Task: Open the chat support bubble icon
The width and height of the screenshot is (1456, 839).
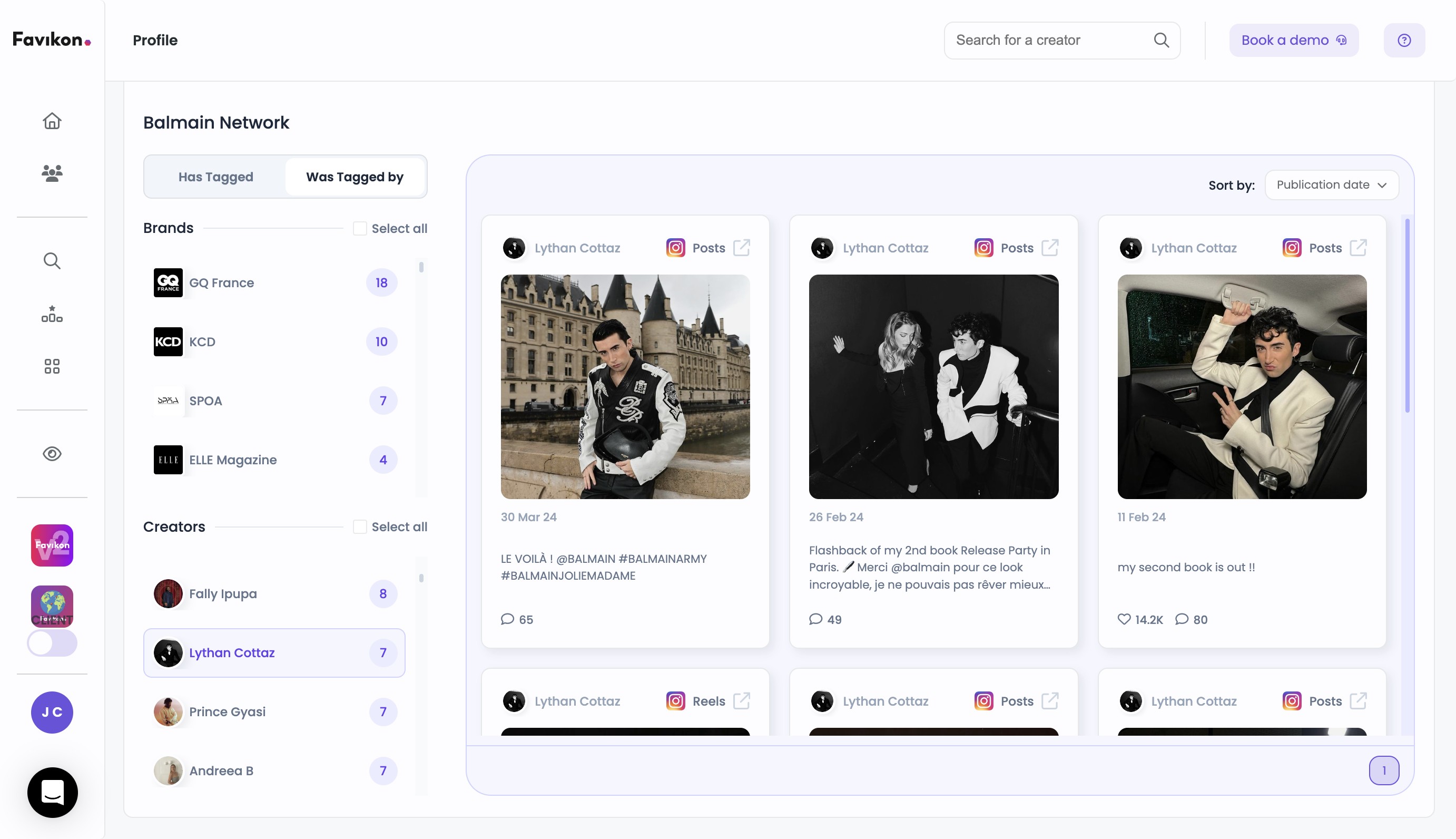Action: [52, 792]
